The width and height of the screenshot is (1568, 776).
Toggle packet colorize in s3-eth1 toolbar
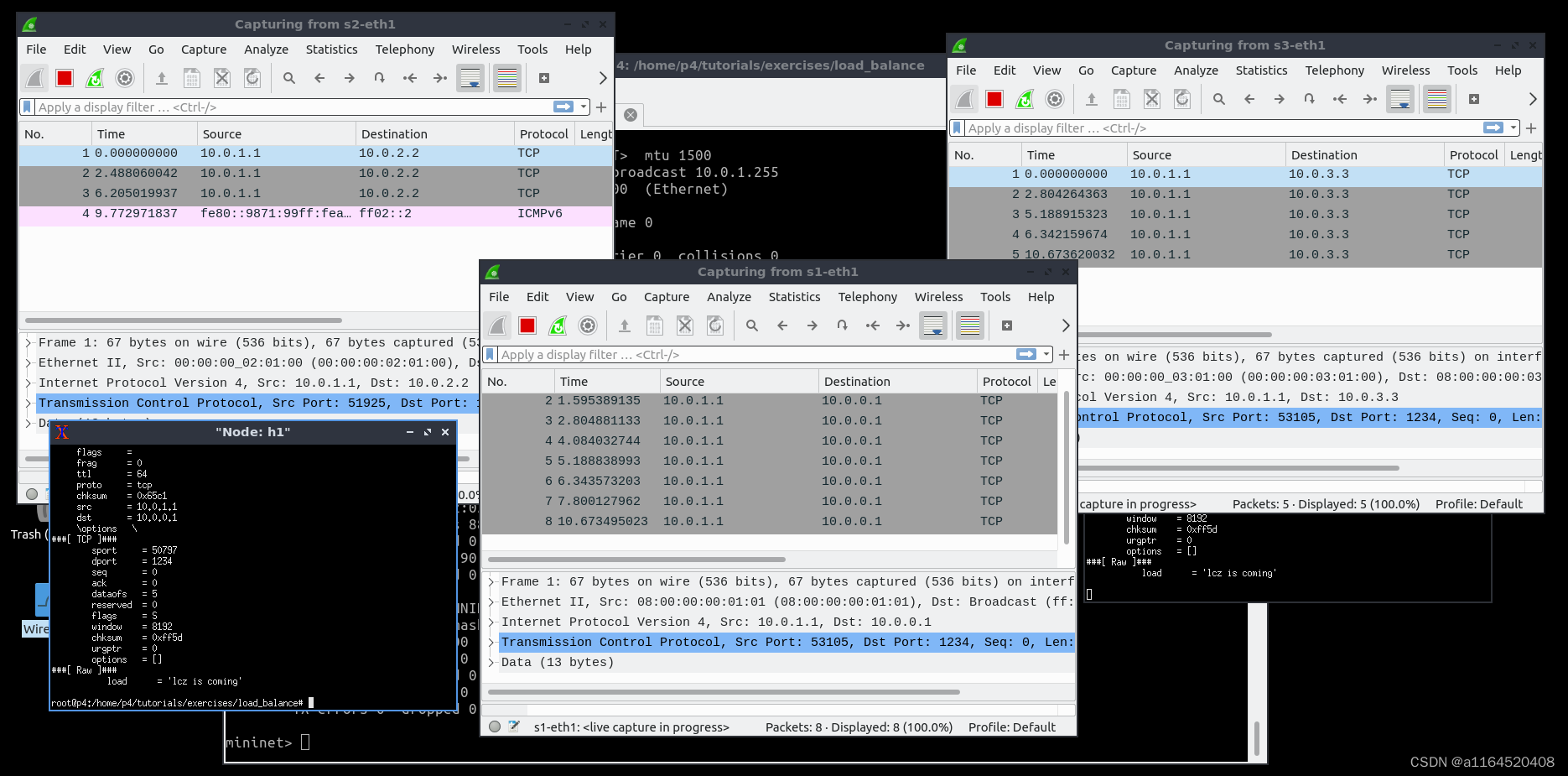[1437, 99]
